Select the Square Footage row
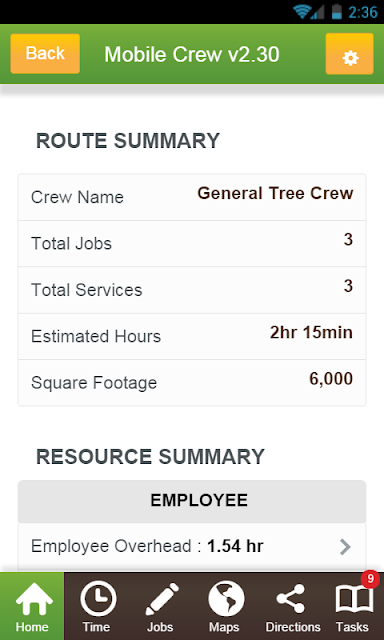The height and width of the screenshot is (640, 384). point(192,383)
